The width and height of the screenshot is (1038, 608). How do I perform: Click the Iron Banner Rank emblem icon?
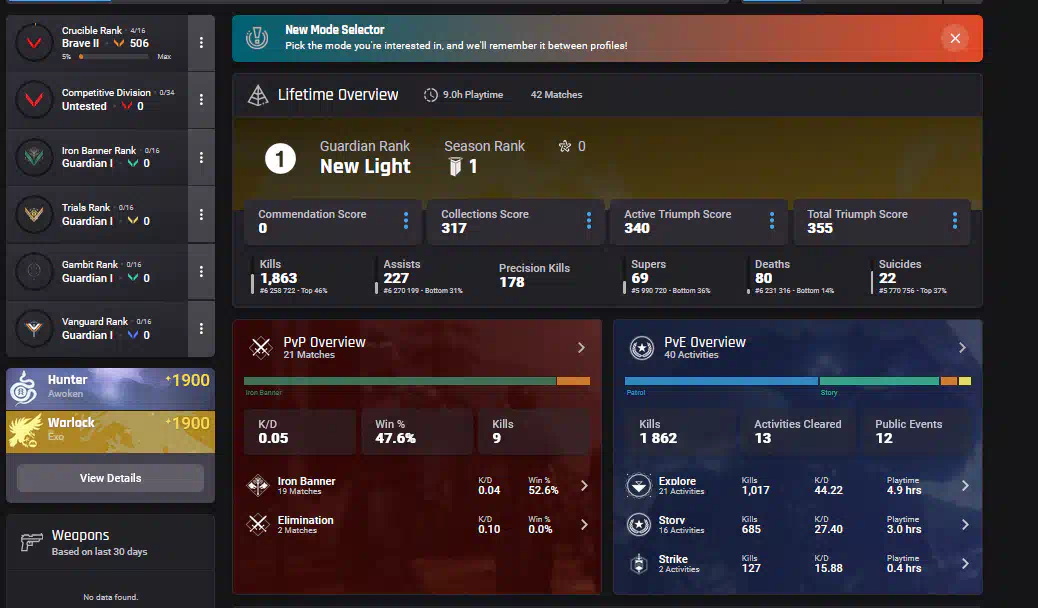(x=36, y=157)
